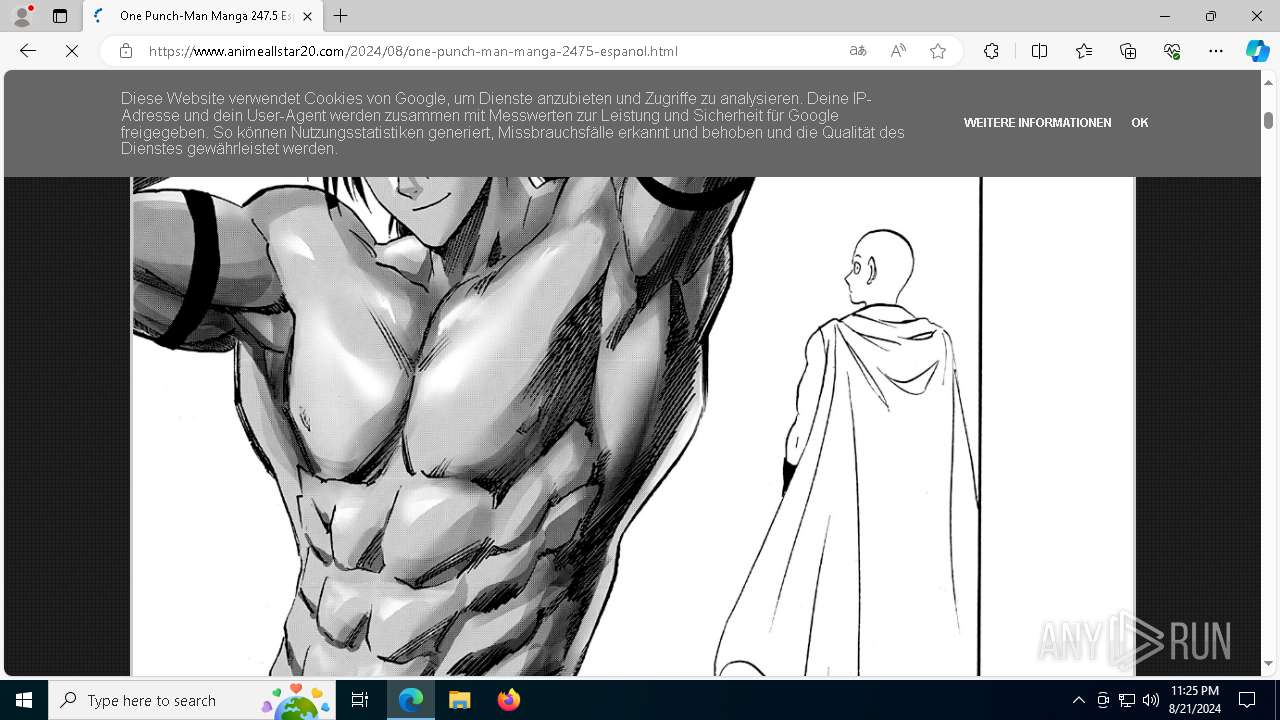Screen dimensions: 1280x720
Task: Open volume control tray icon
Action: pyautogui.click(x=1151, y=700)
